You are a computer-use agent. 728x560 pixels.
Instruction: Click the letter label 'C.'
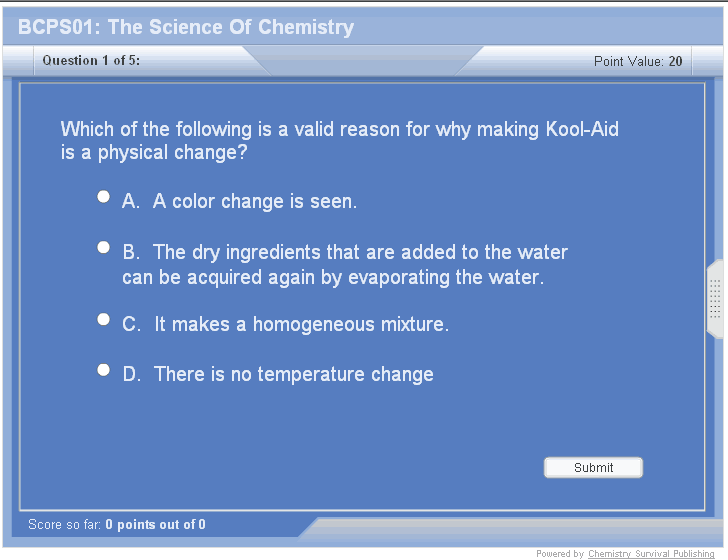pyautogui.click(x=131, y=325)
